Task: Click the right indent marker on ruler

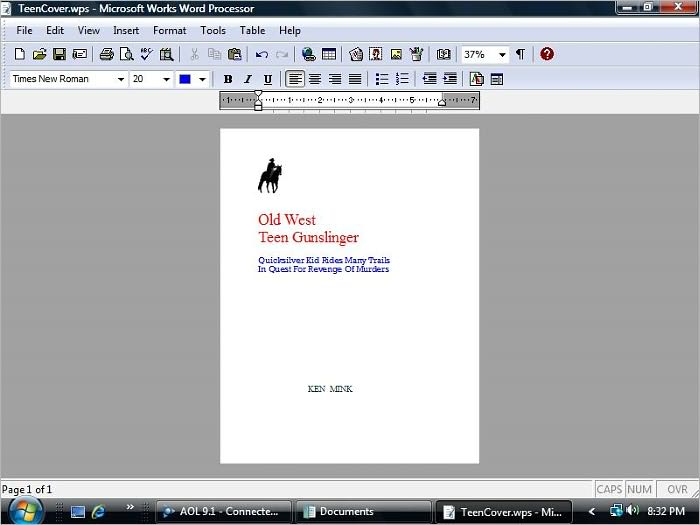Action: tap(442, 103)
